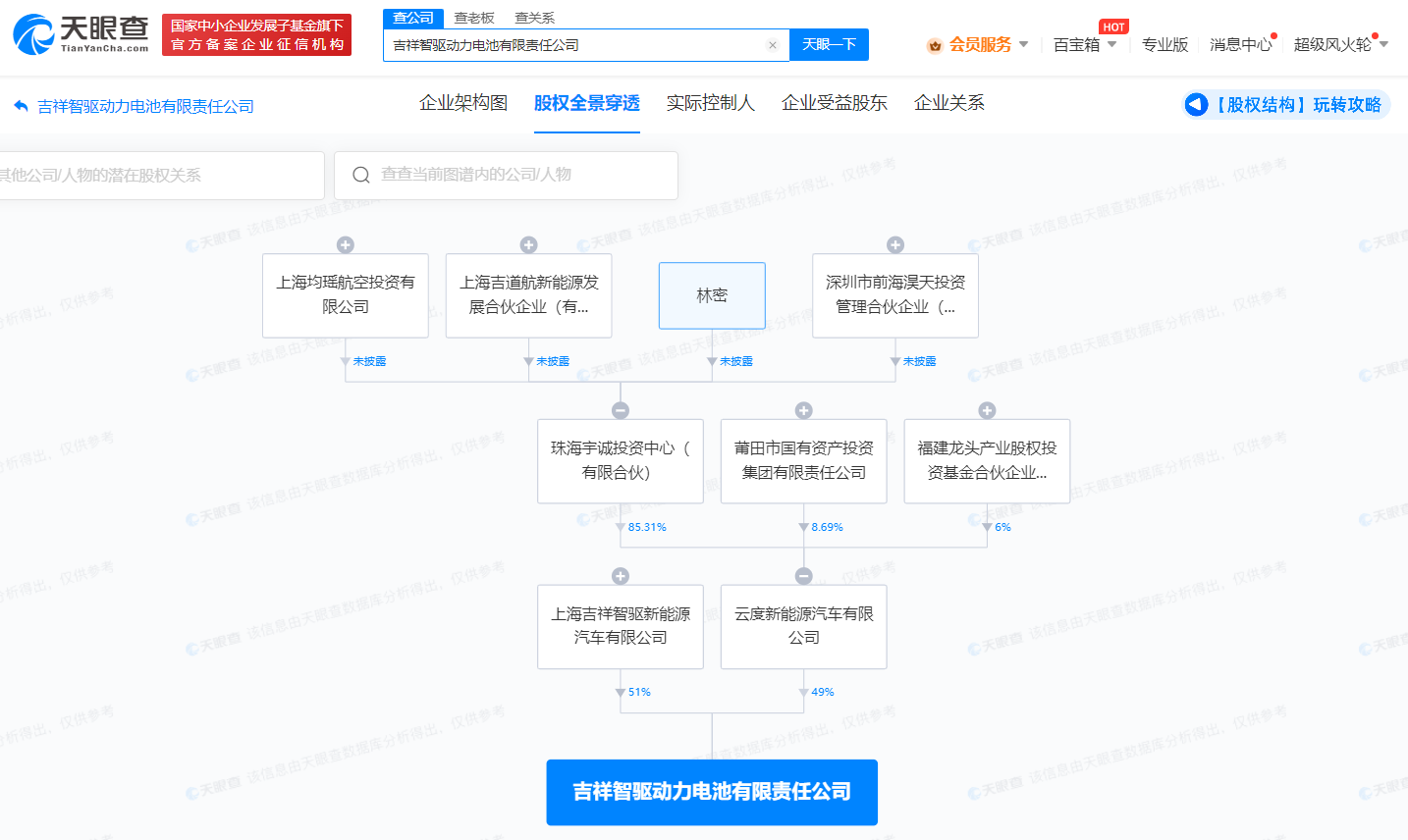Expand the 深圳市前海淏天投资管理合伙企业 node
1408x840 pixels.
(895, 244)
